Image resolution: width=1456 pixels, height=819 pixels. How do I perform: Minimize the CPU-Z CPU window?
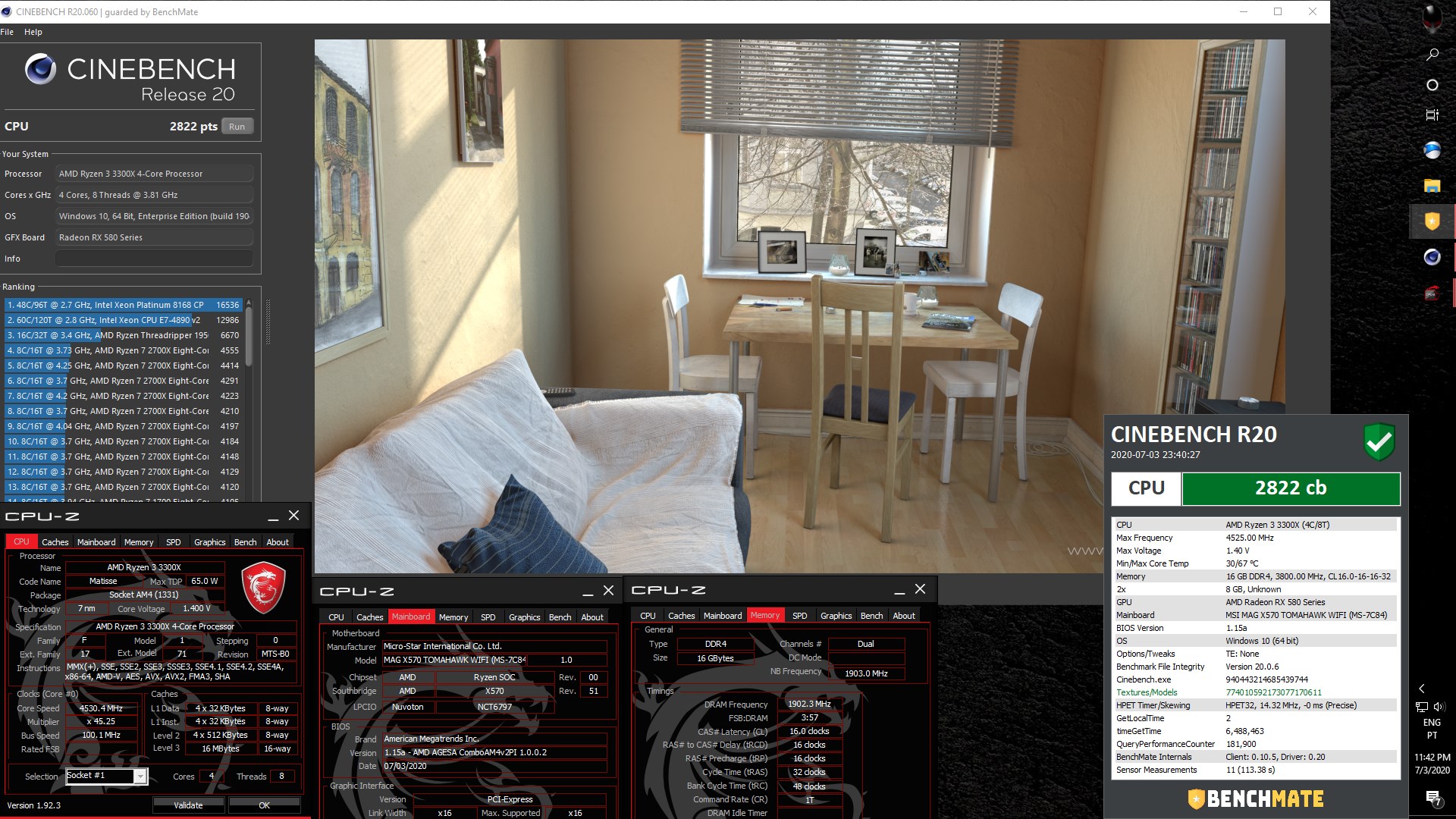click(273, 517)
